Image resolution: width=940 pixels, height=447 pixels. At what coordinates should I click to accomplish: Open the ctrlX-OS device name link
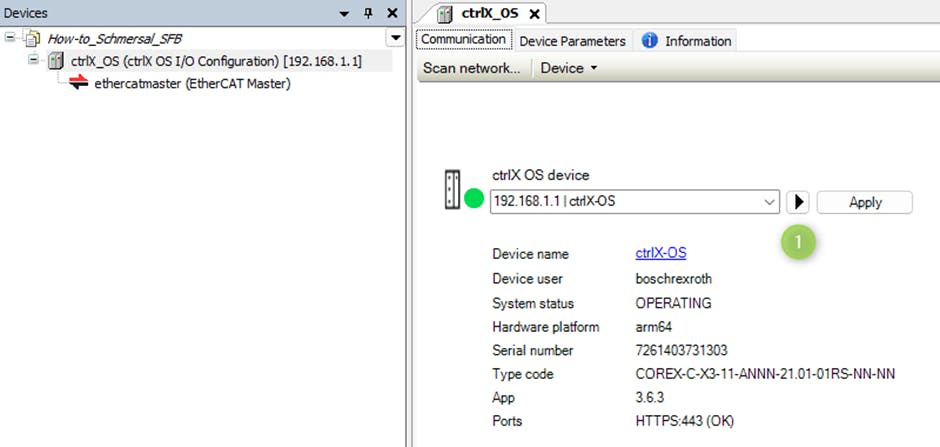(x=660, y=253)
